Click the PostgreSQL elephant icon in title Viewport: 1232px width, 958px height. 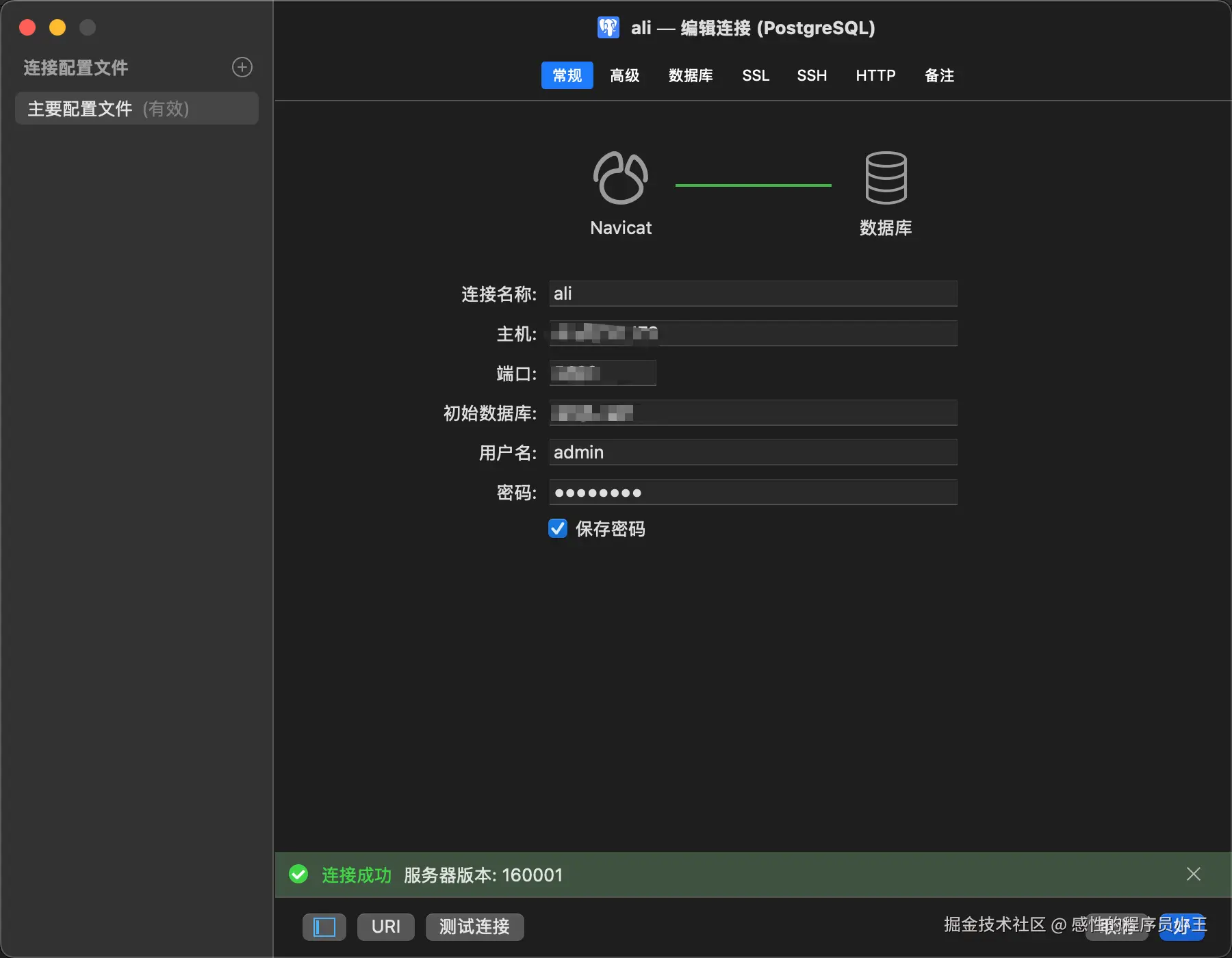click(608, 27)
